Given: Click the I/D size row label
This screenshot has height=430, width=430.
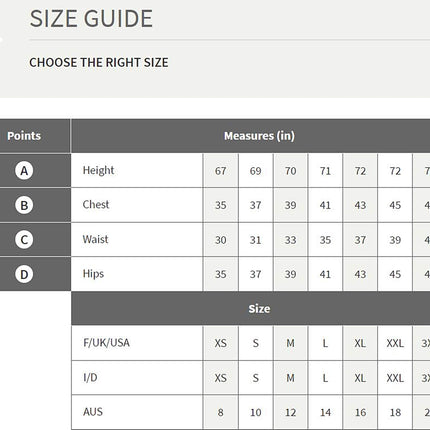Looking at the screenshot, I should pos(90,378).
